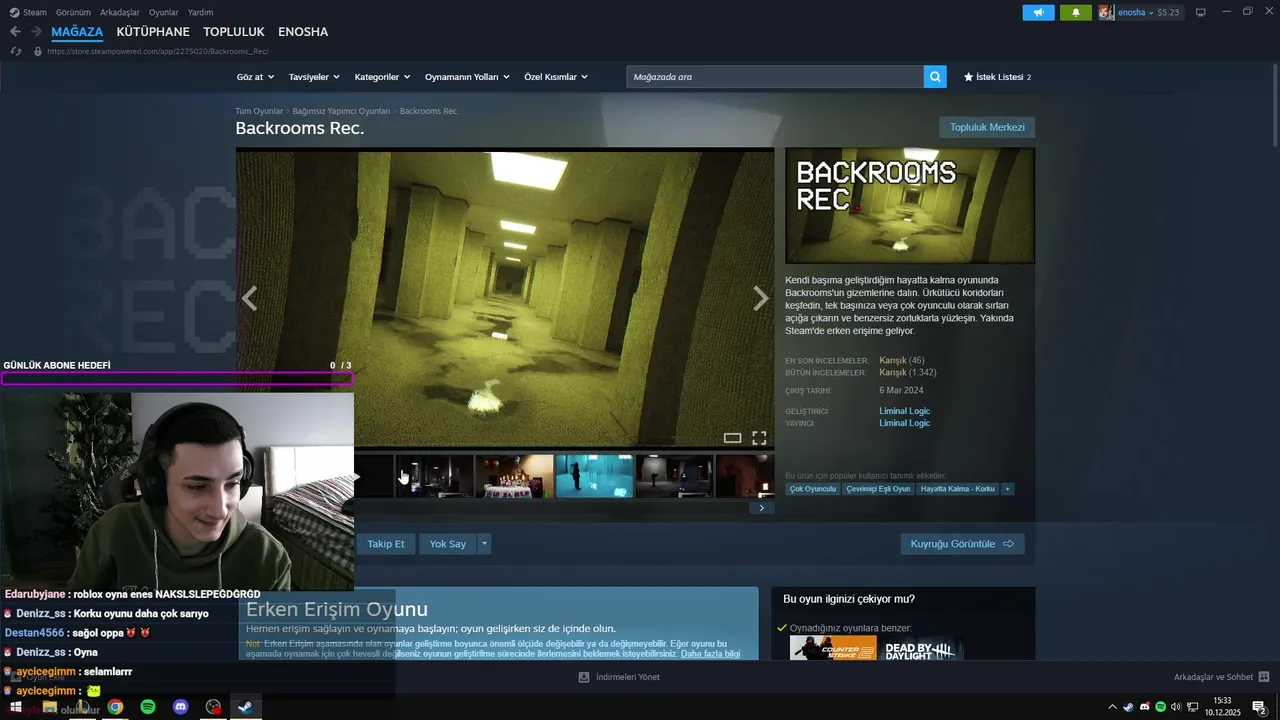Click Daha fazla bilgi link
1280x720 pixels.
pos(710,654)
